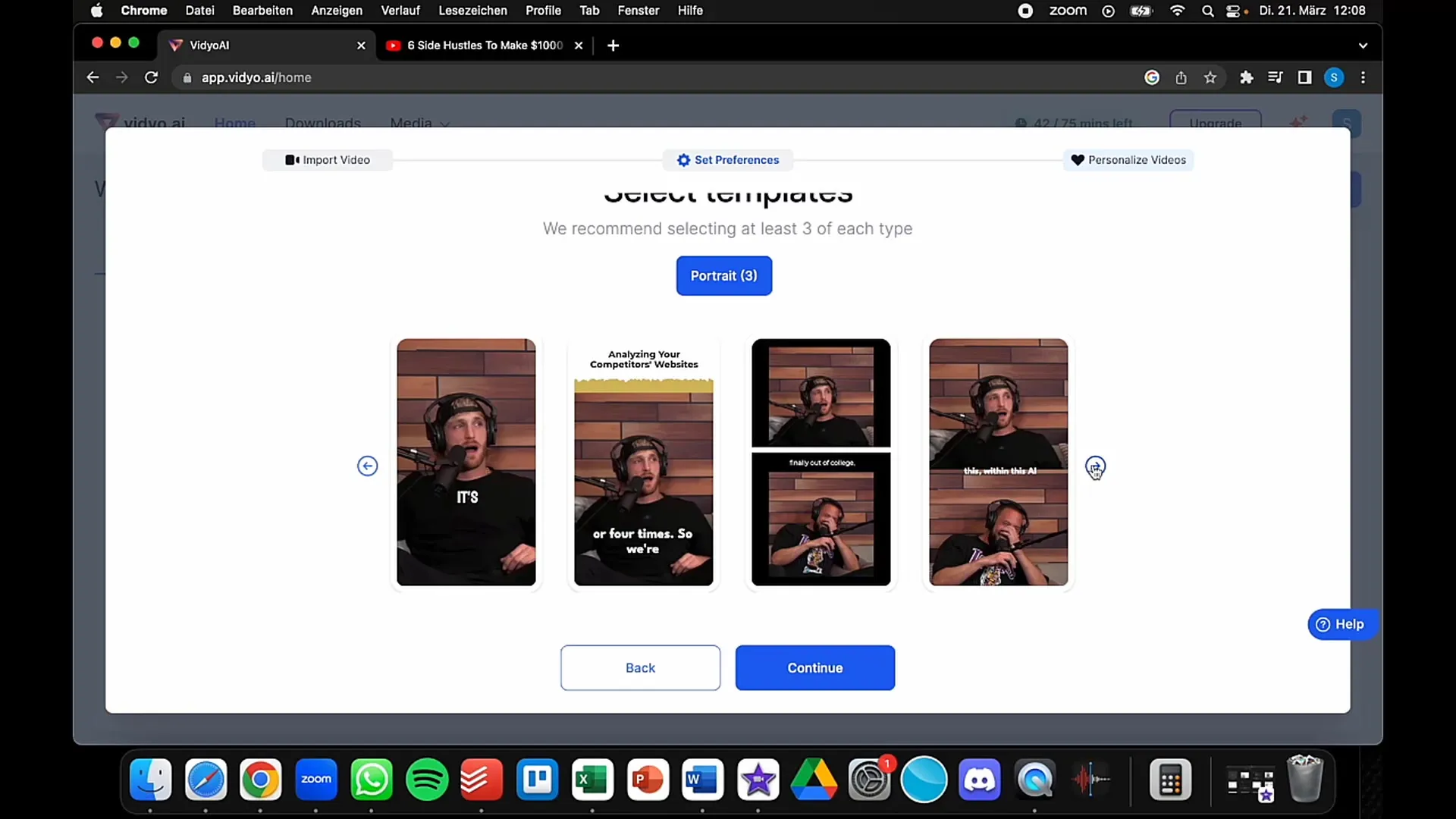
Task: Go to the Set Preferences step
Action: tap(728, 160)
